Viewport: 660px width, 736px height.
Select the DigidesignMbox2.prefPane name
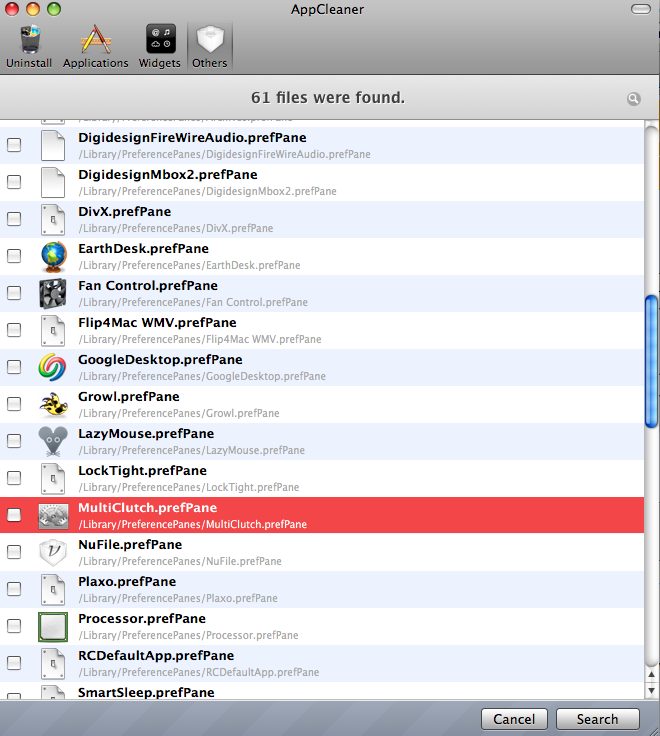click(168, 175)
